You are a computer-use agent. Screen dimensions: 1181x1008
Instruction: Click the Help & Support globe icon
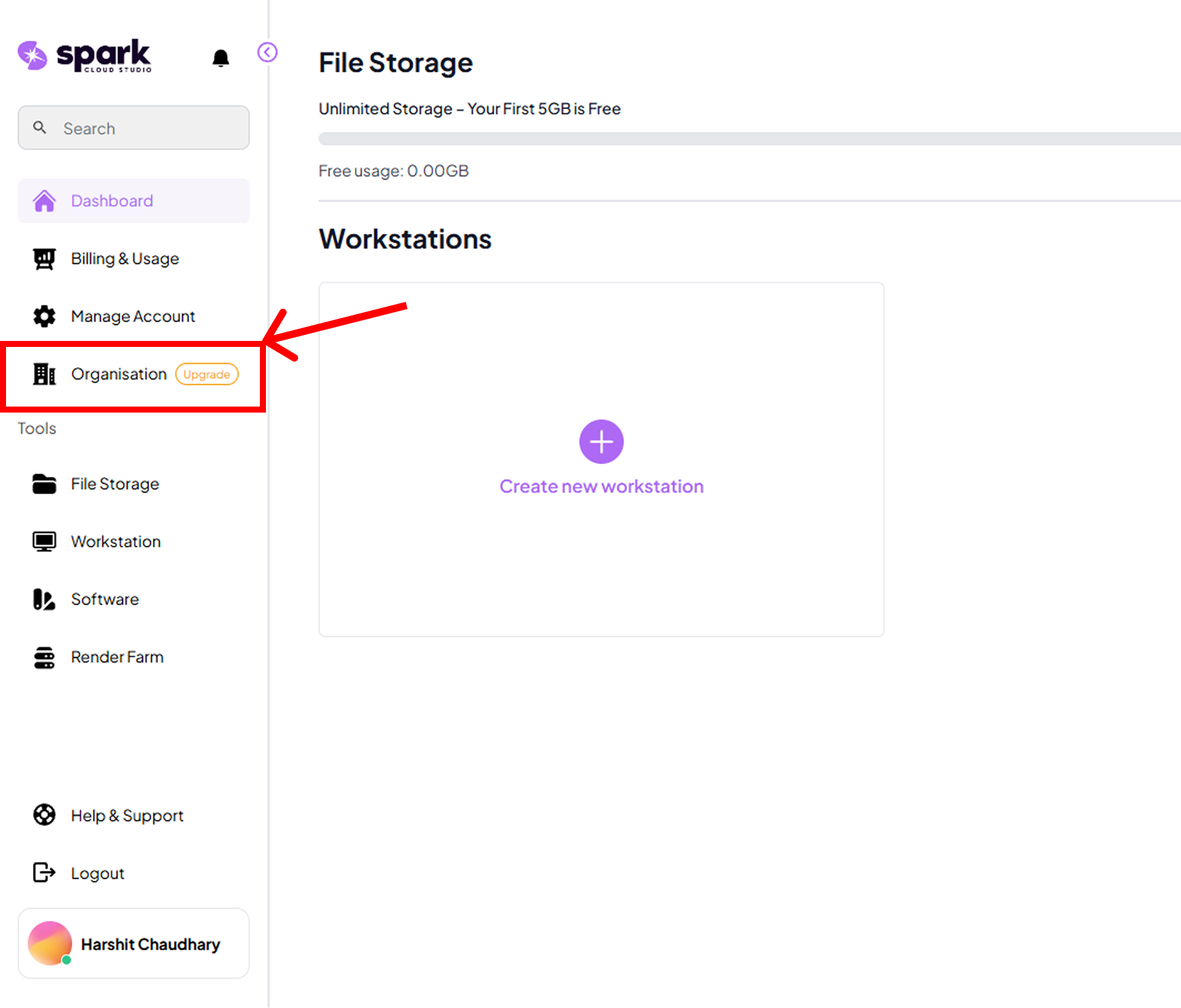click(44, 815)
